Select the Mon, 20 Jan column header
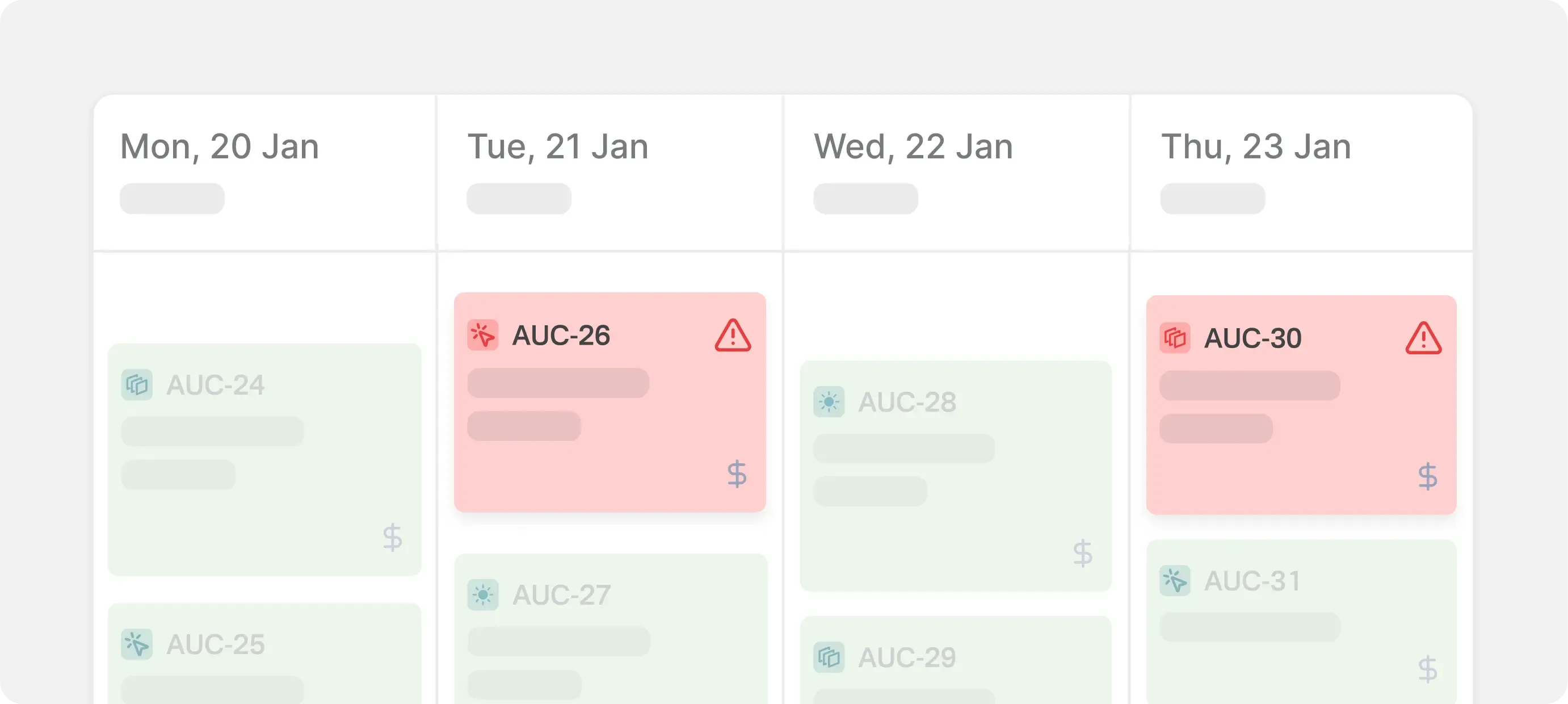The height and width of the screenshot is (704, 1568). click(x=219, y=147)
